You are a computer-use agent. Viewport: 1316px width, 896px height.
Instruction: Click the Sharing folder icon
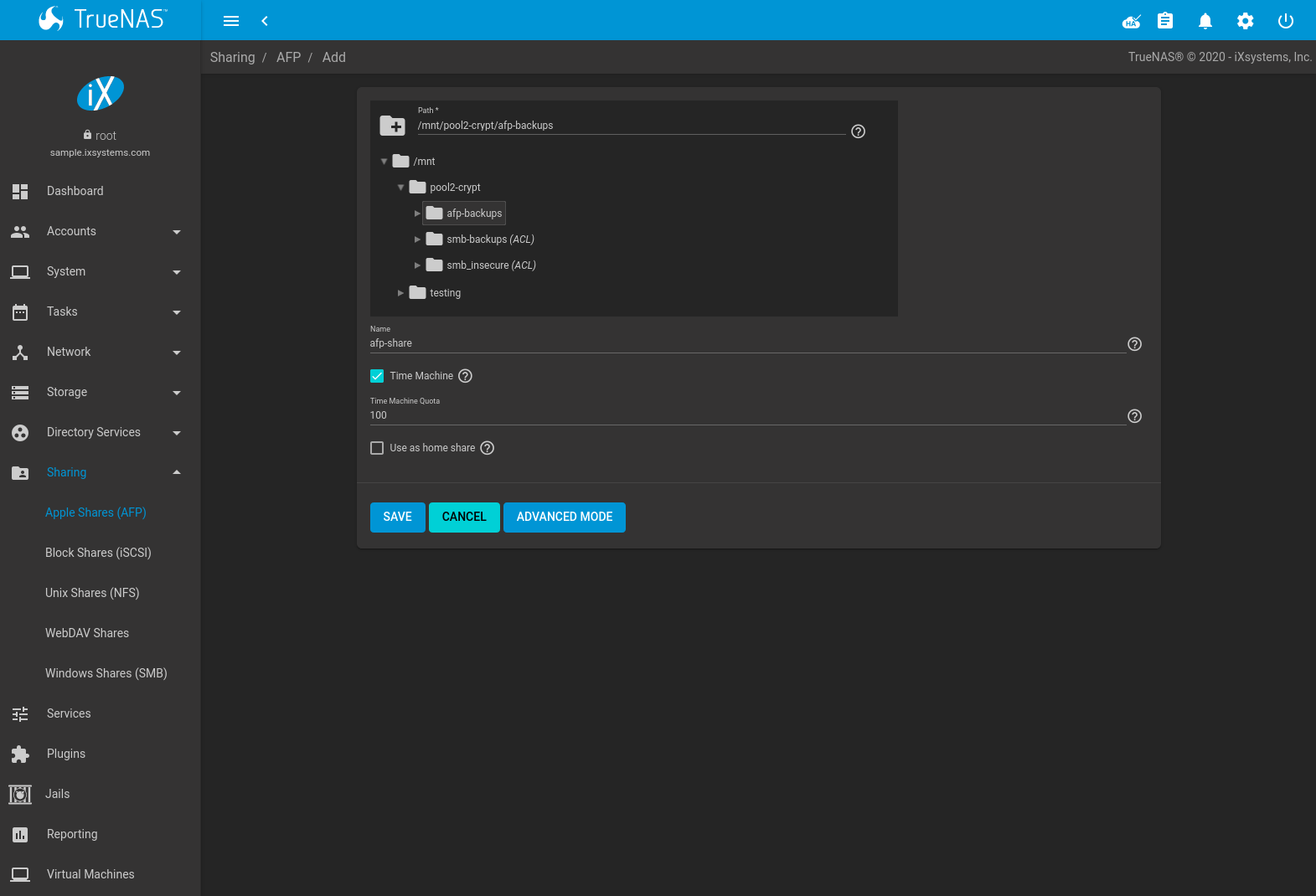[x=20, y=472]
